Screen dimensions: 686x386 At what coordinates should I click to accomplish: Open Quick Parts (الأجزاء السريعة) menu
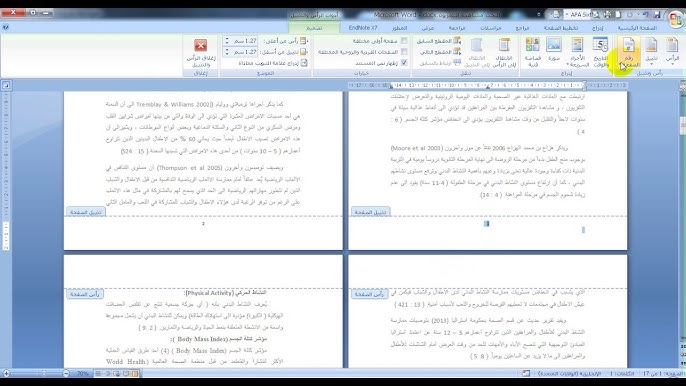click(578, 52)
